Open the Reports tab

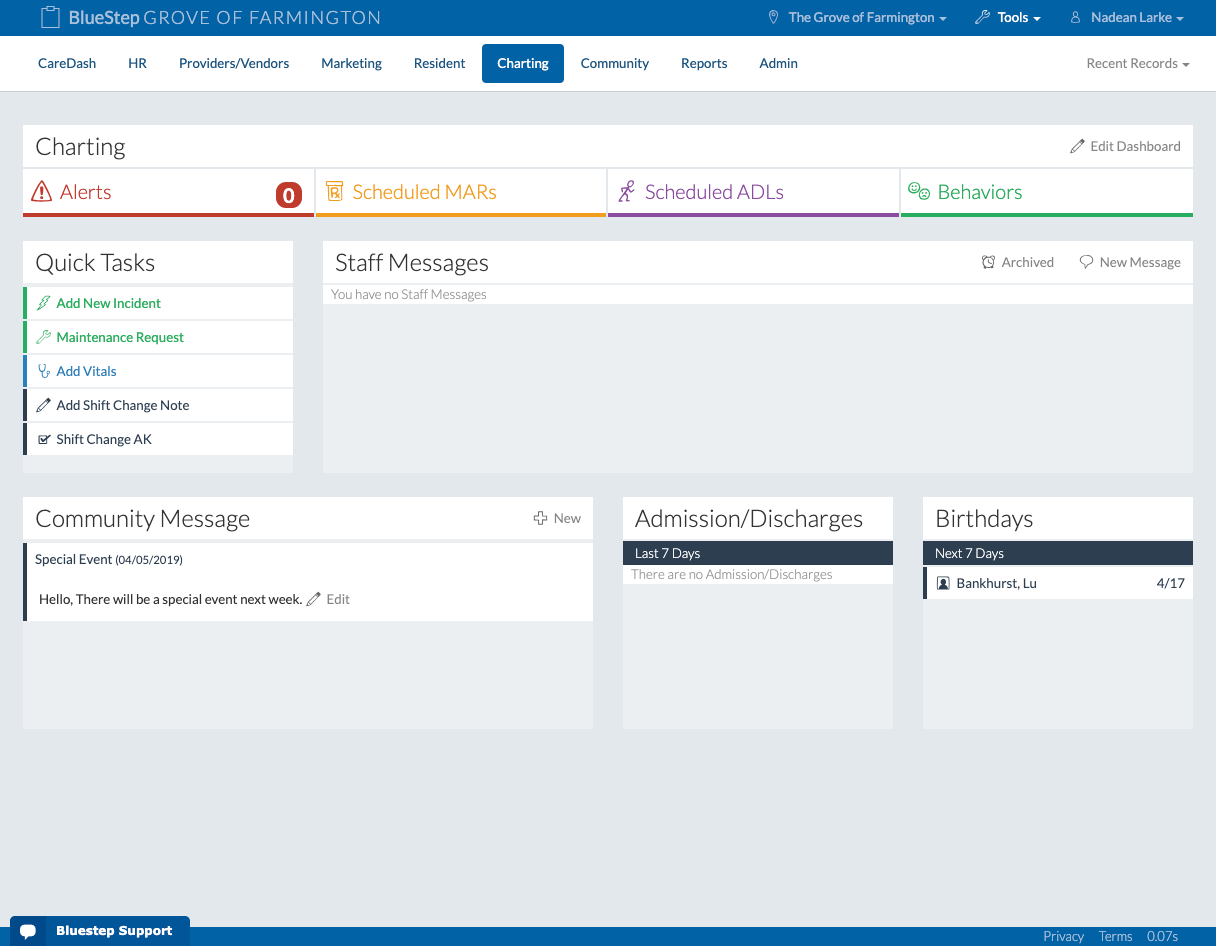coord(704,63)
